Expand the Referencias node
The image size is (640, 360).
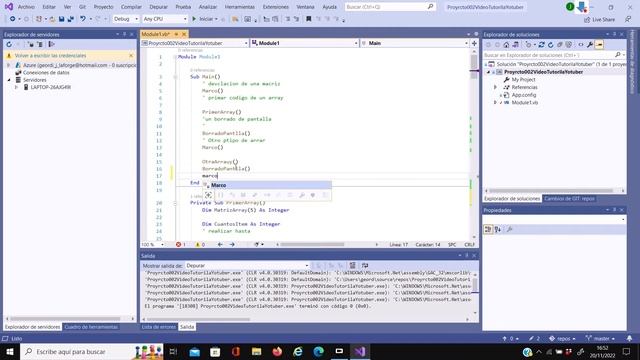tap(496, 87)
